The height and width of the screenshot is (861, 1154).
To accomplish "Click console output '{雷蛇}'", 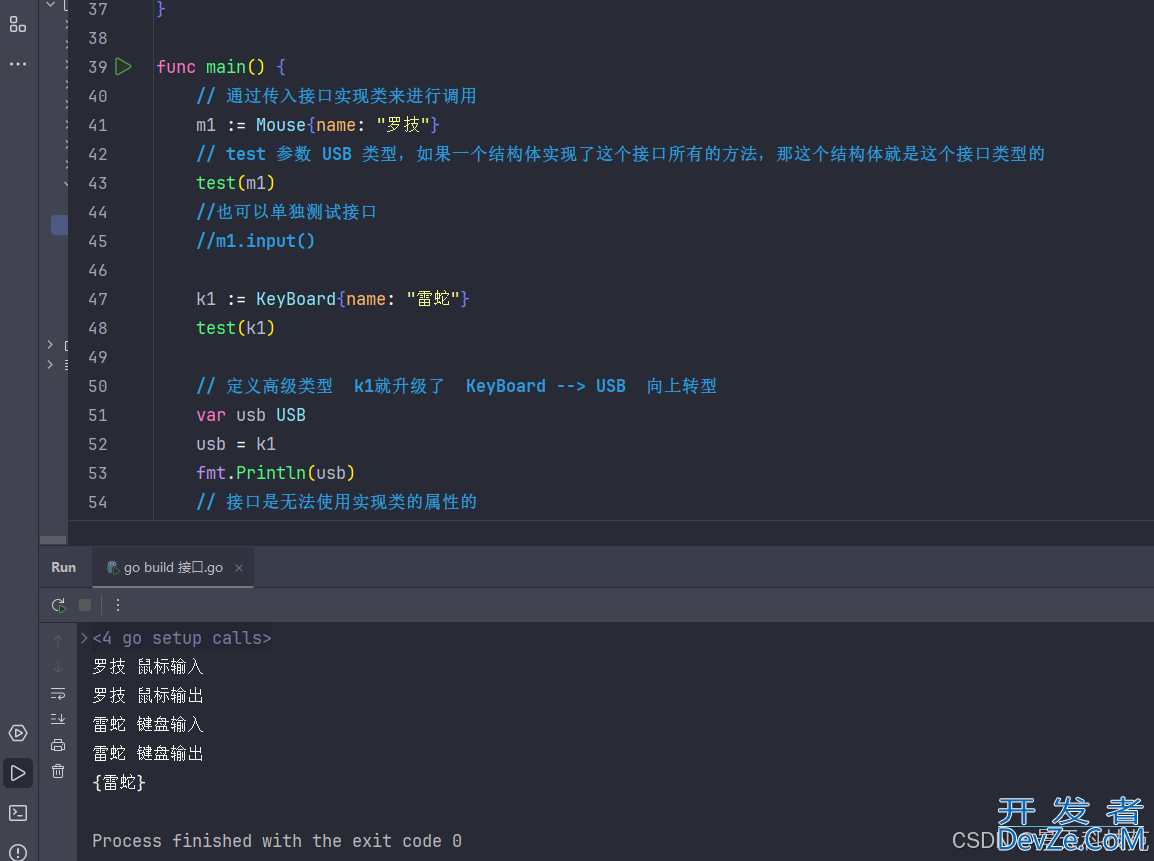I will [119, 782].
